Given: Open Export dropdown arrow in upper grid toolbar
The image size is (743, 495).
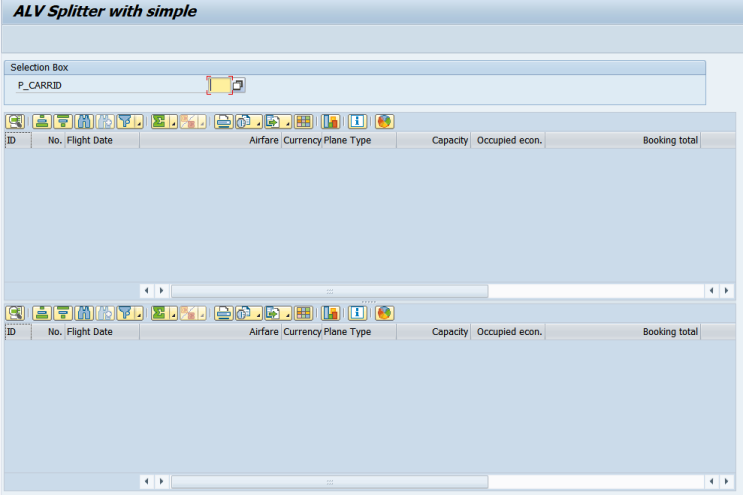Looking at the screenshot, I should pos(287,122).
